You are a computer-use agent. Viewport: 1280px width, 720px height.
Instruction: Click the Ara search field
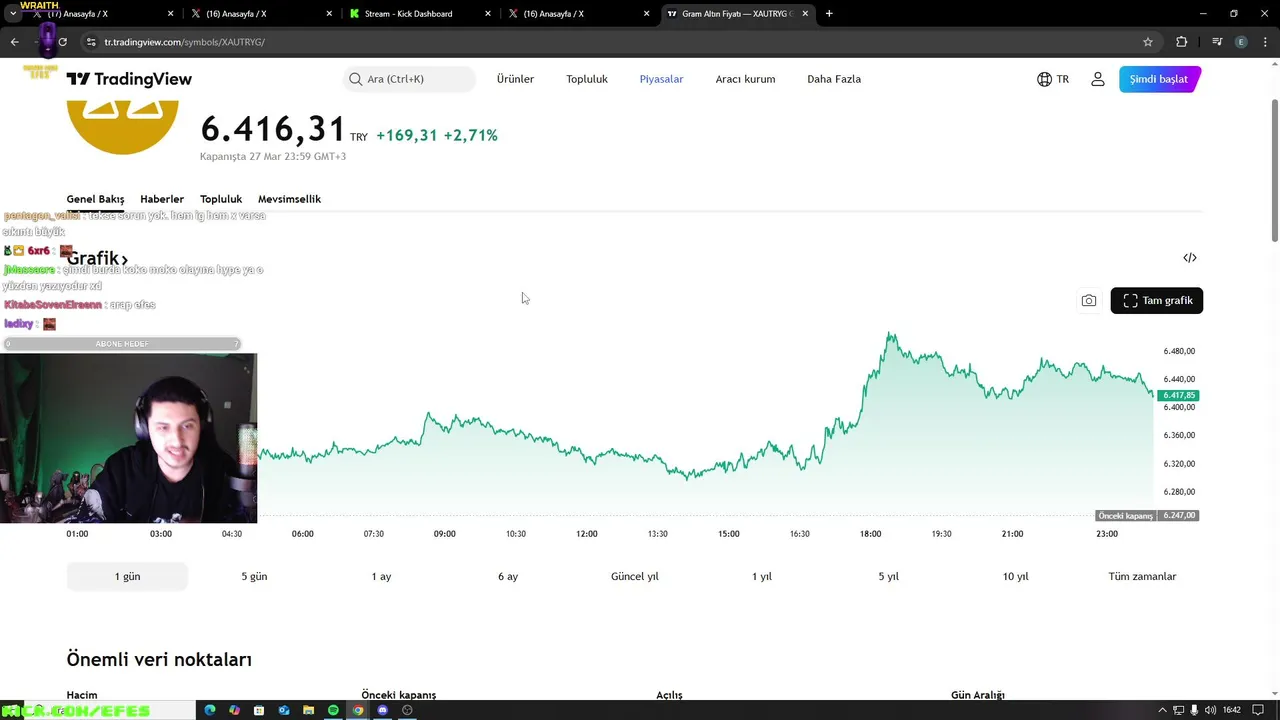410,79
